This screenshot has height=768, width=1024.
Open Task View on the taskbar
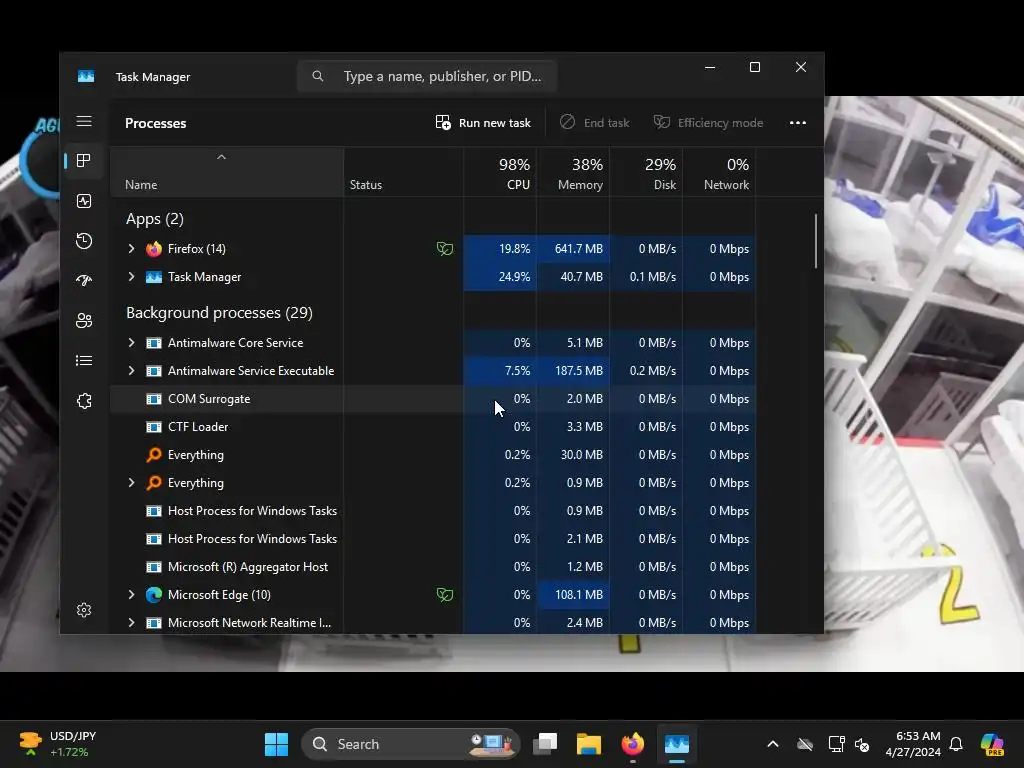click(545, 744)
